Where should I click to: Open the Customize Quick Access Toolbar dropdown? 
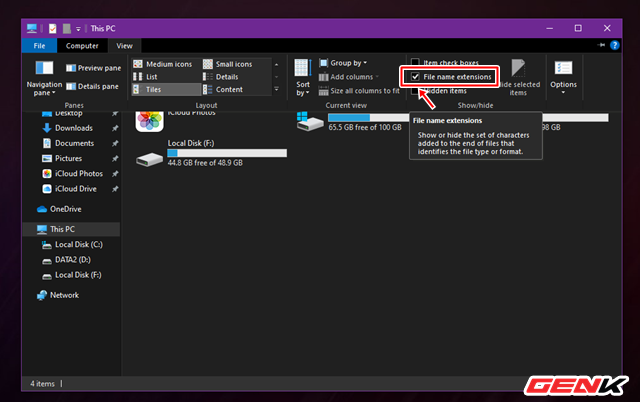[78, 29]
